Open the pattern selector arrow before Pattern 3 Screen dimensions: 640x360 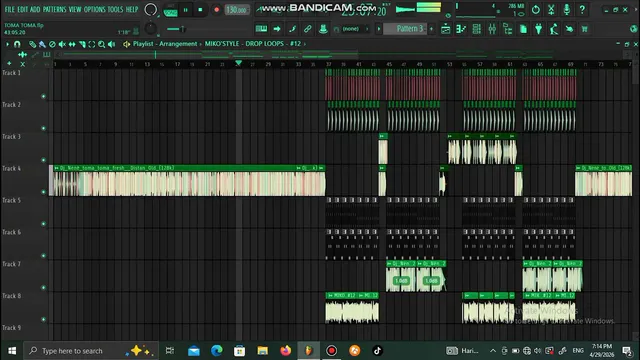(379, 29)
